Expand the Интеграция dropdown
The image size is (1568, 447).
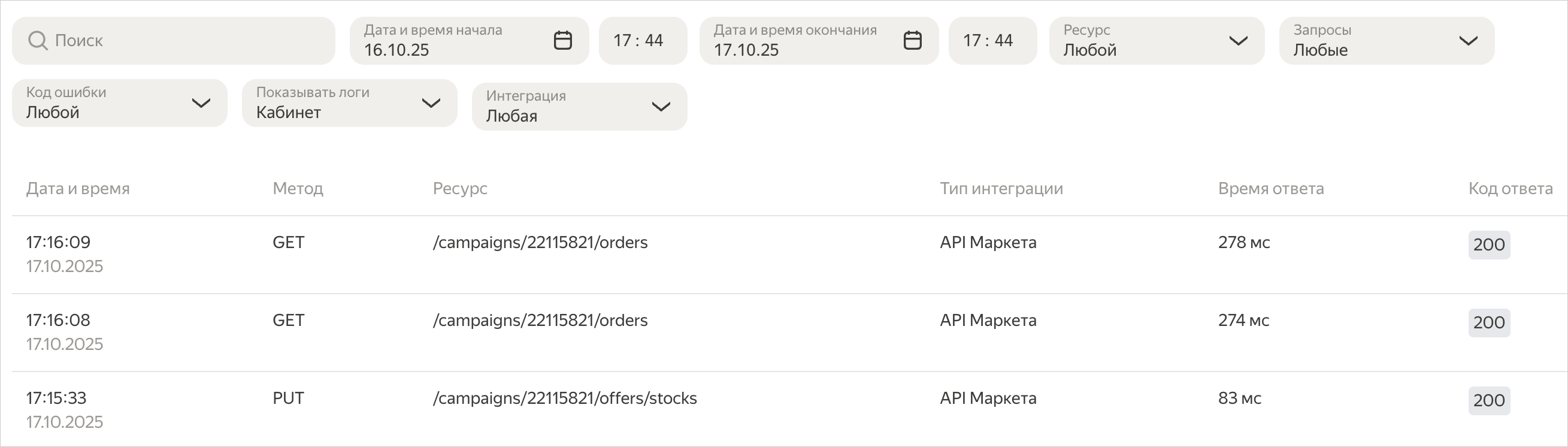pyautogui.click(x=579, y=107)
